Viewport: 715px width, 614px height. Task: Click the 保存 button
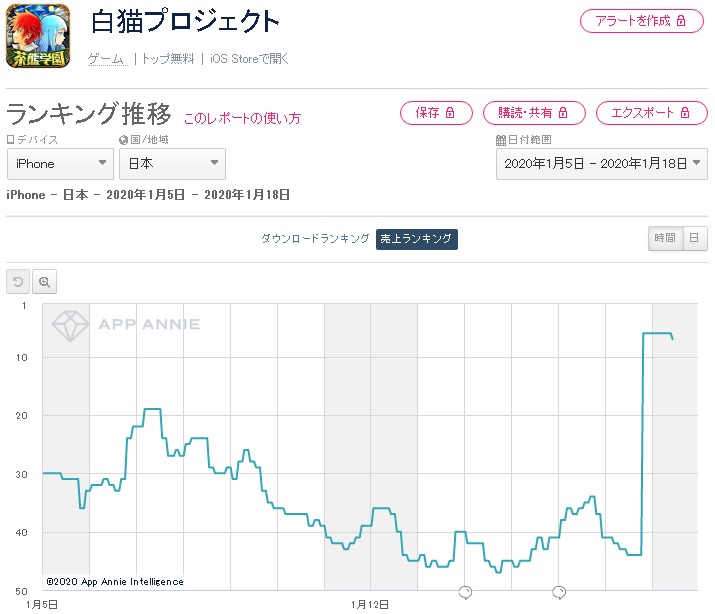(x=436, y=113)
